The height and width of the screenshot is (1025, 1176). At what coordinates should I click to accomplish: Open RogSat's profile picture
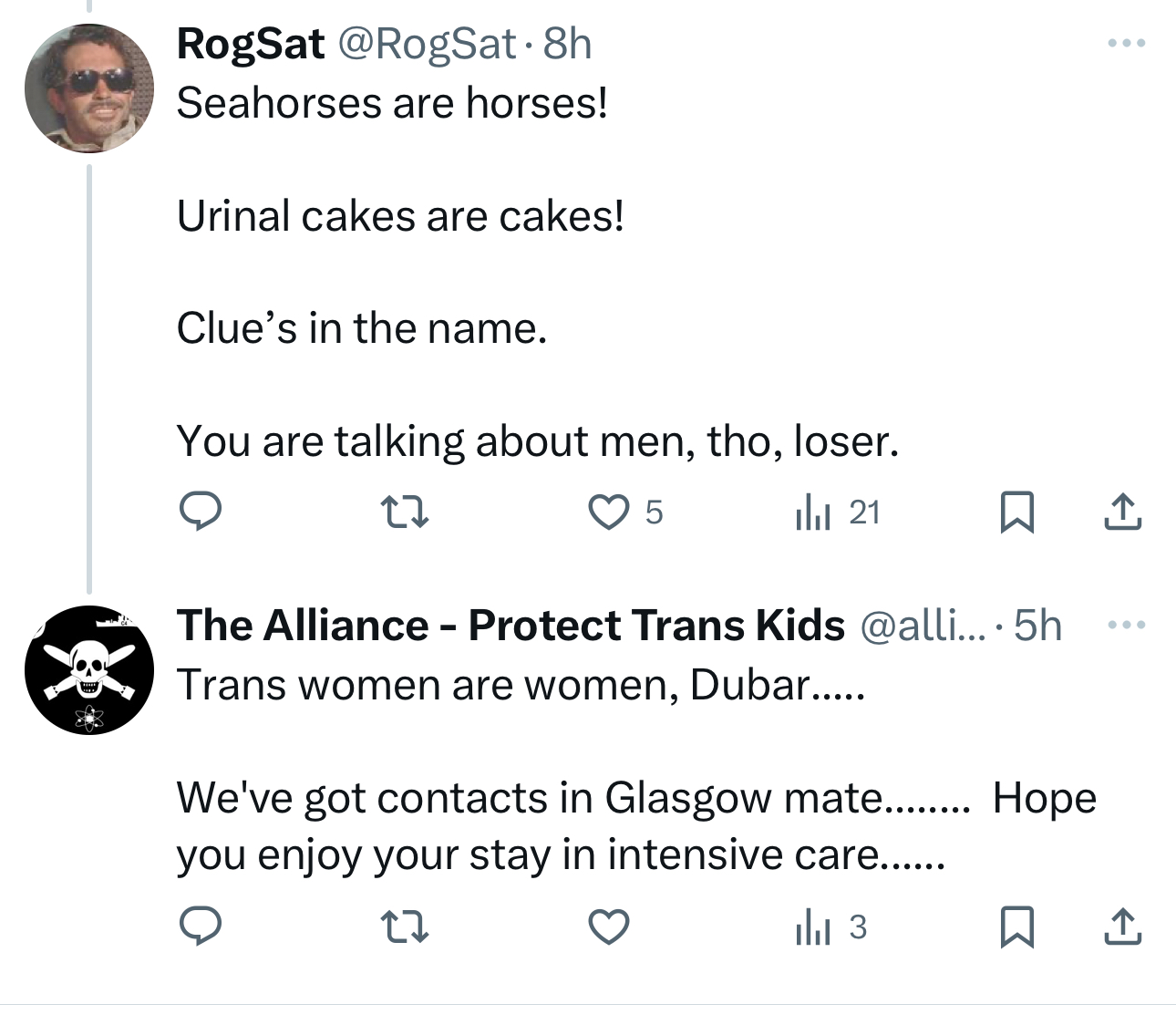pyautogui.click(x=89, y=88)
